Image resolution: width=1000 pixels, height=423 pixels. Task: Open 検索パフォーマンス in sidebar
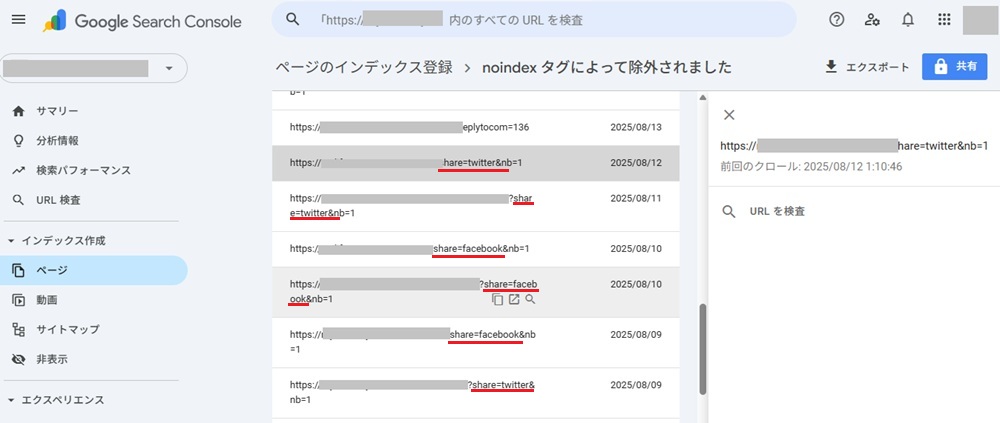tap(83, 170)
